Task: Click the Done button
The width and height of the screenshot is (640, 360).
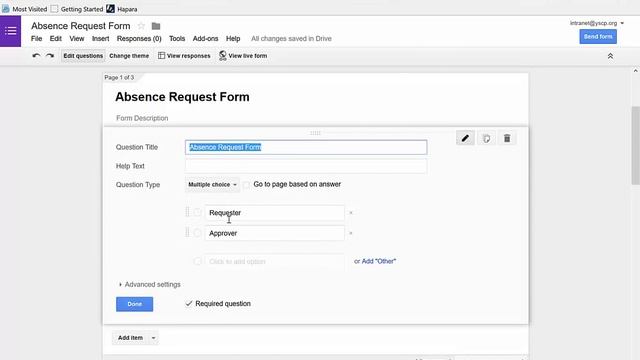Action: click(134, 304)
